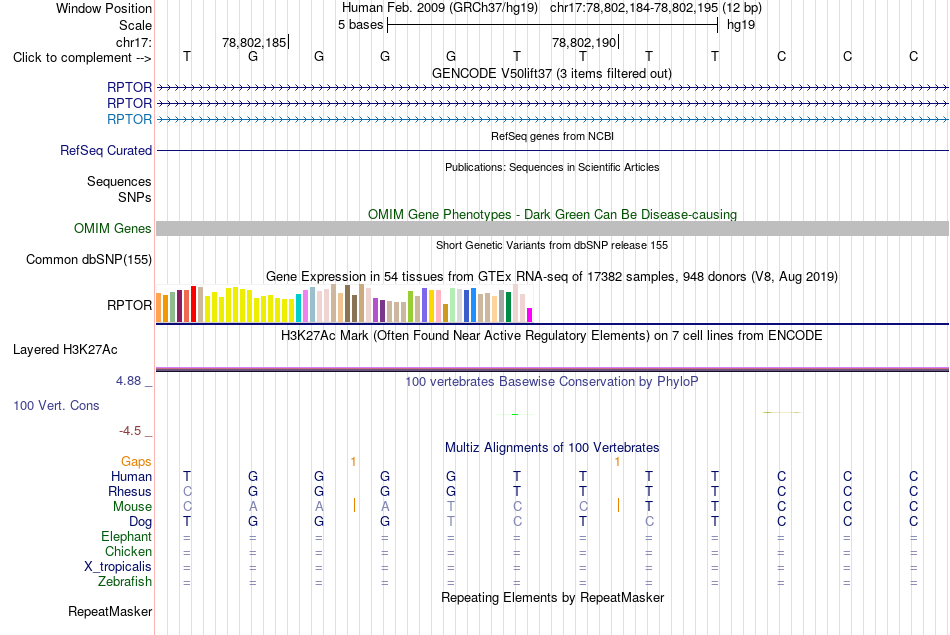This screenshot has height=635, width=950.
Task: Select the Chicken species label
Action: pos(128,551)
